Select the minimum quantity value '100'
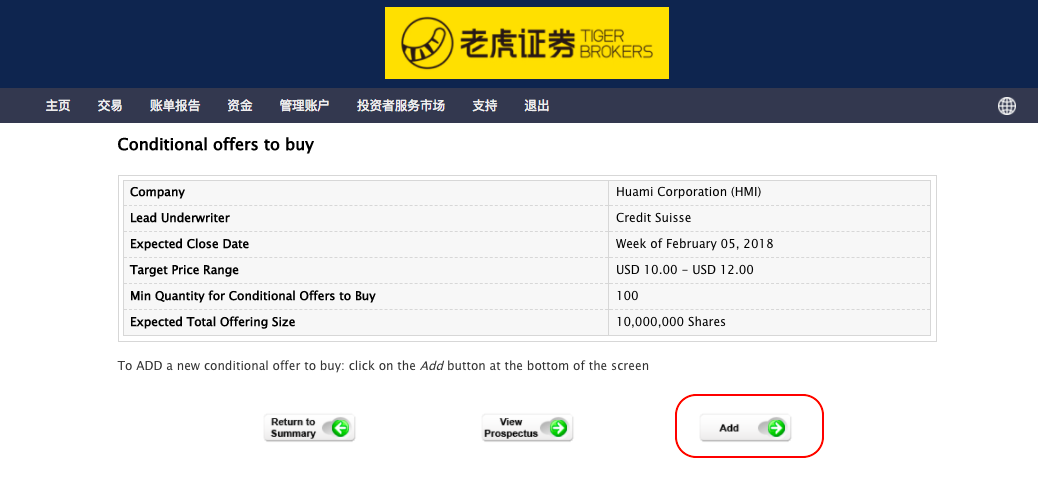Image resolution: width=1038 pixels, height=500 pixels. pyautogui.click(x=627, y=296)
